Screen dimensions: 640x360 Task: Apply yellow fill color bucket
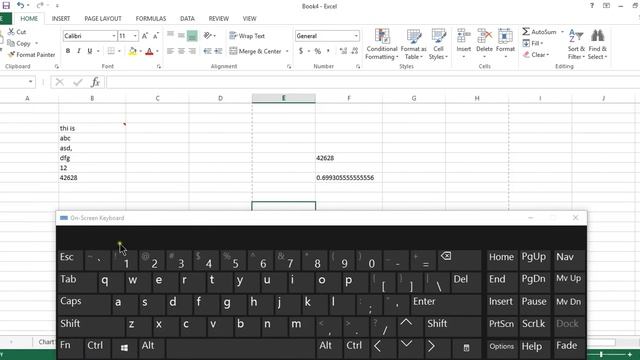click(x=132, y=51)
